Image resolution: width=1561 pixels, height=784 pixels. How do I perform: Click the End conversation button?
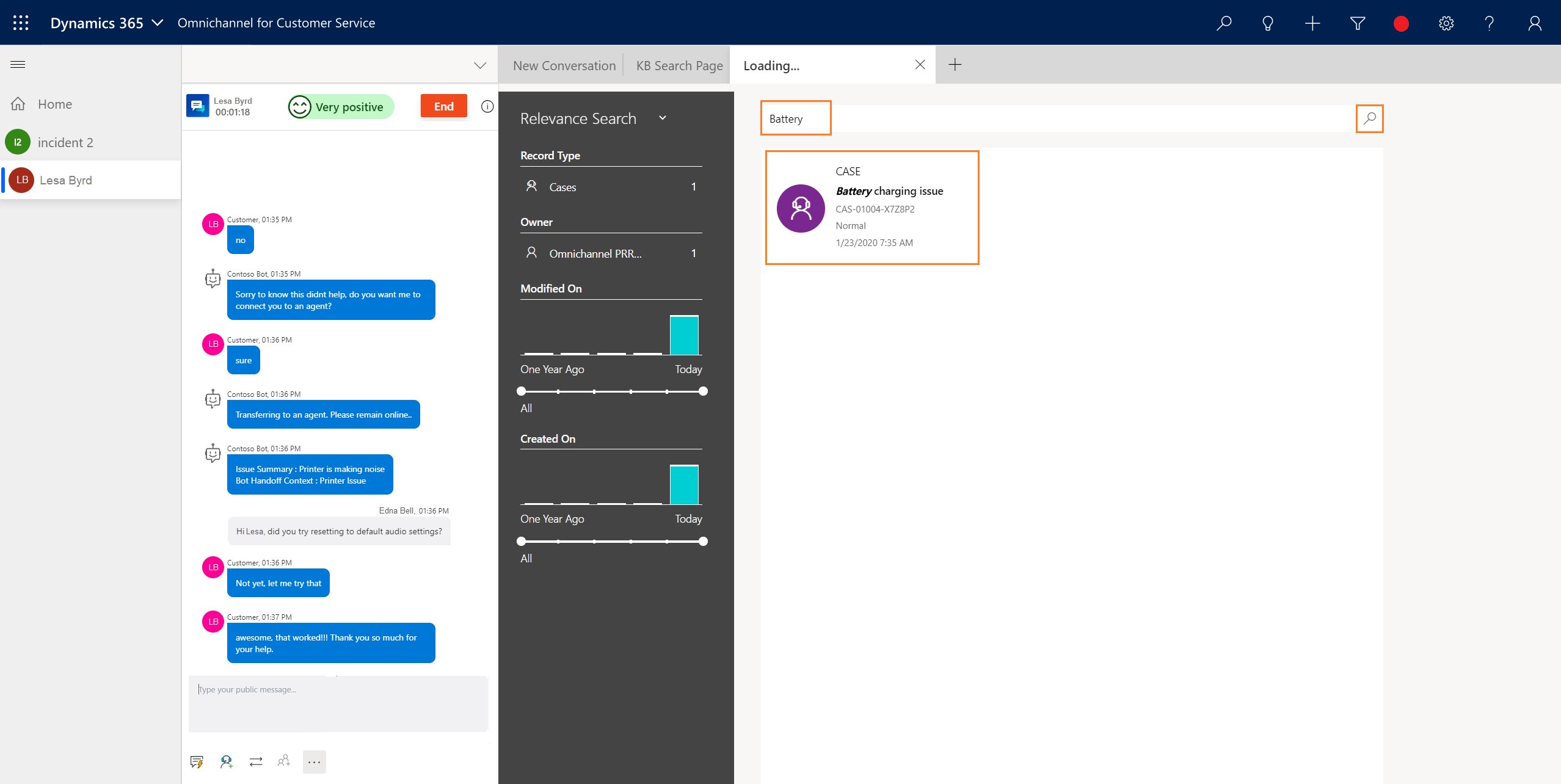pyautogui.click(x=443, y=105)
